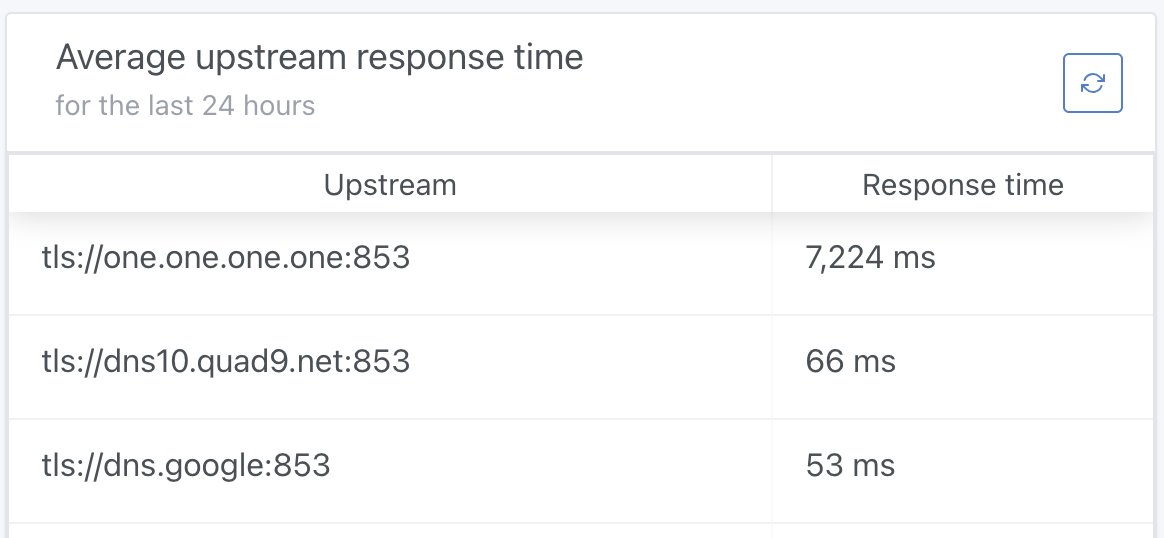The height and width of the screenshot is (538, 1164).
Task: Click the 7,224 ms response time value
Action: [870, 257]
